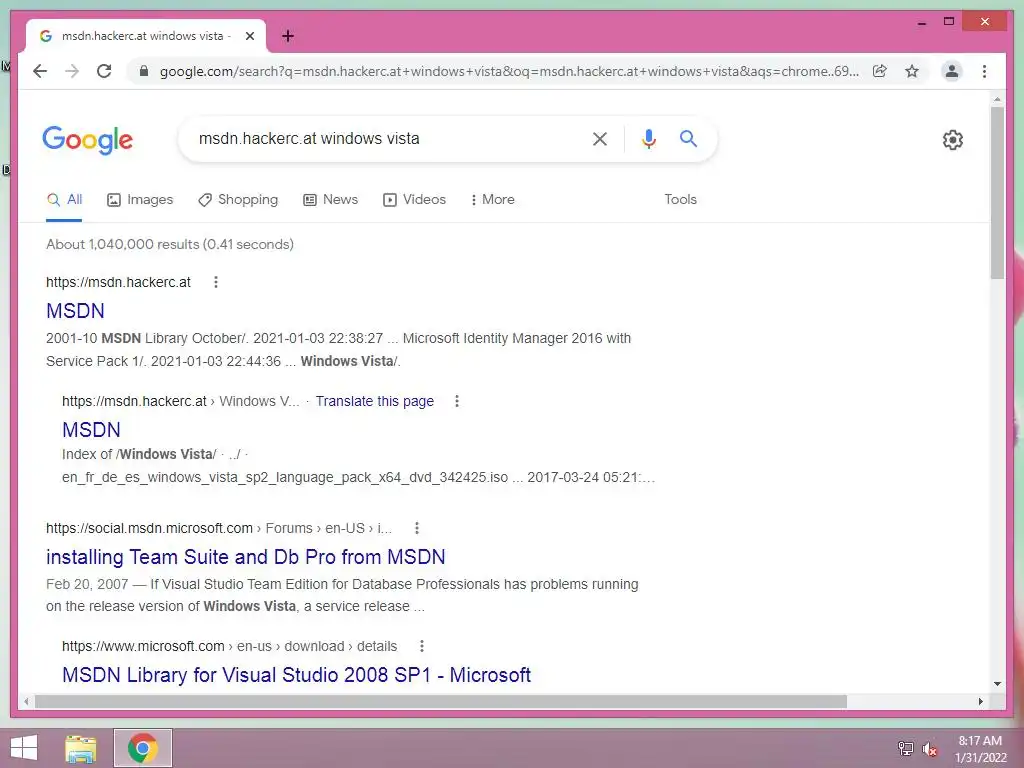
Task: Open the Windows Start menu
Action: pos(24,748)
